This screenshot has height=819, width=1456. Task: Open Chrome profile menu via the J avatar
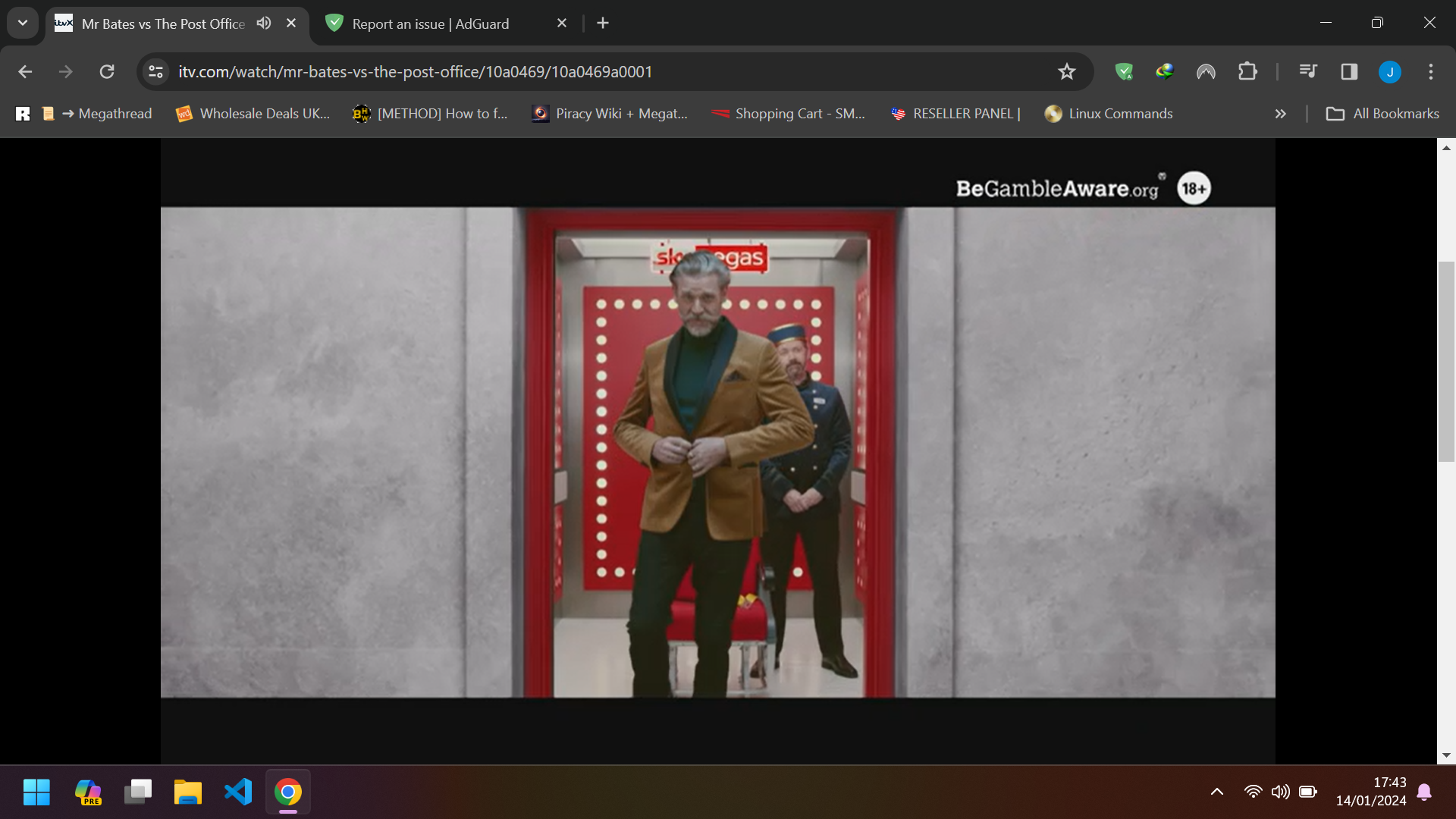(1389, 71)
